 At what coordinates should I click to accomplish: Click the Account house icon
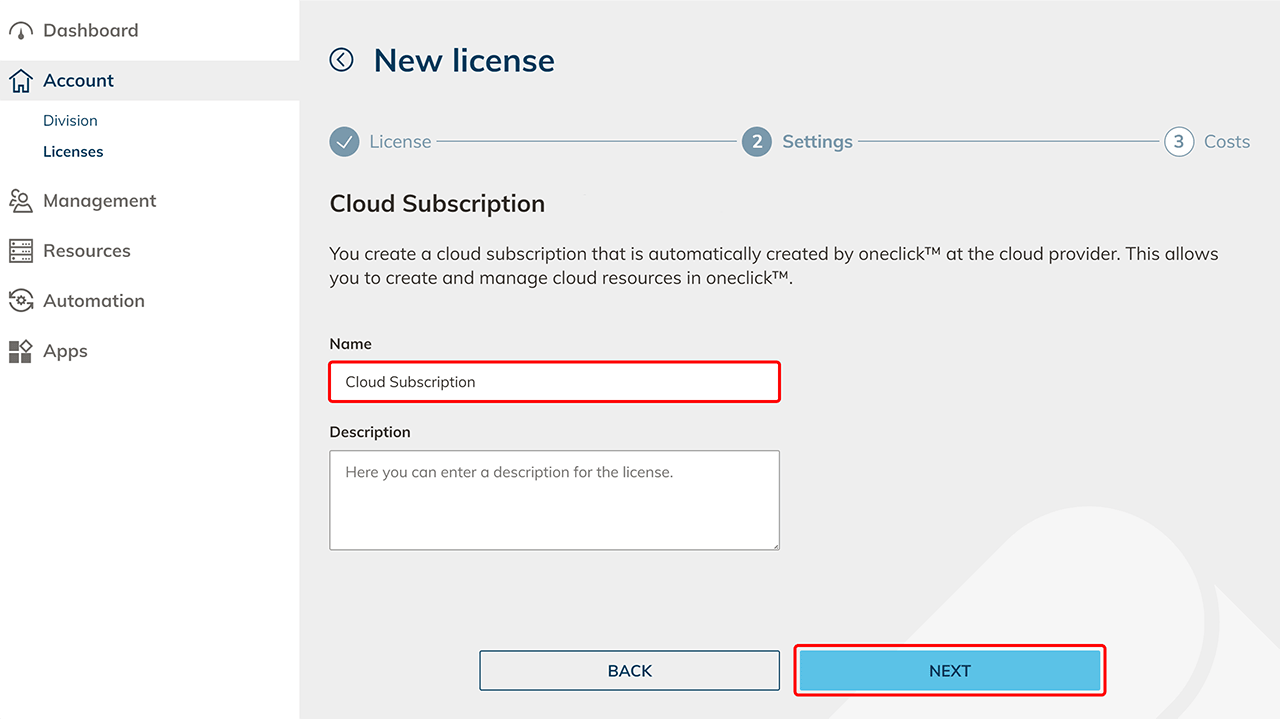(21, 81)
